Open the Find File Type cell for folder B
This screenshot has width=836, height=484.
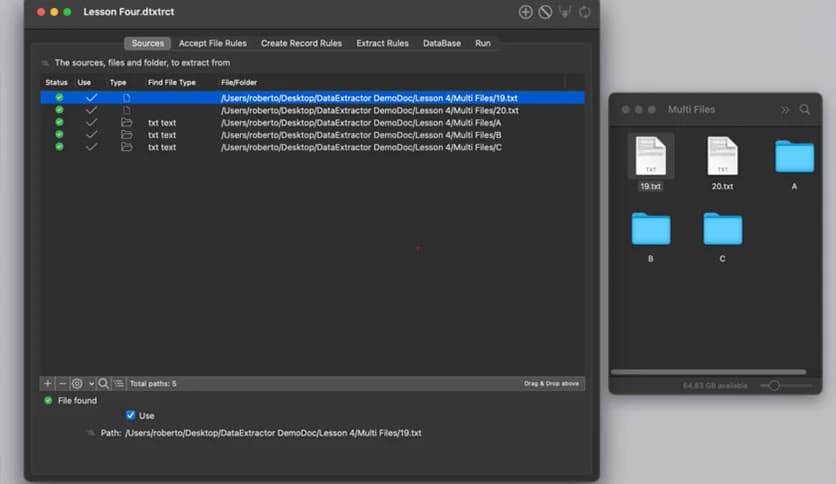point(162,135)
